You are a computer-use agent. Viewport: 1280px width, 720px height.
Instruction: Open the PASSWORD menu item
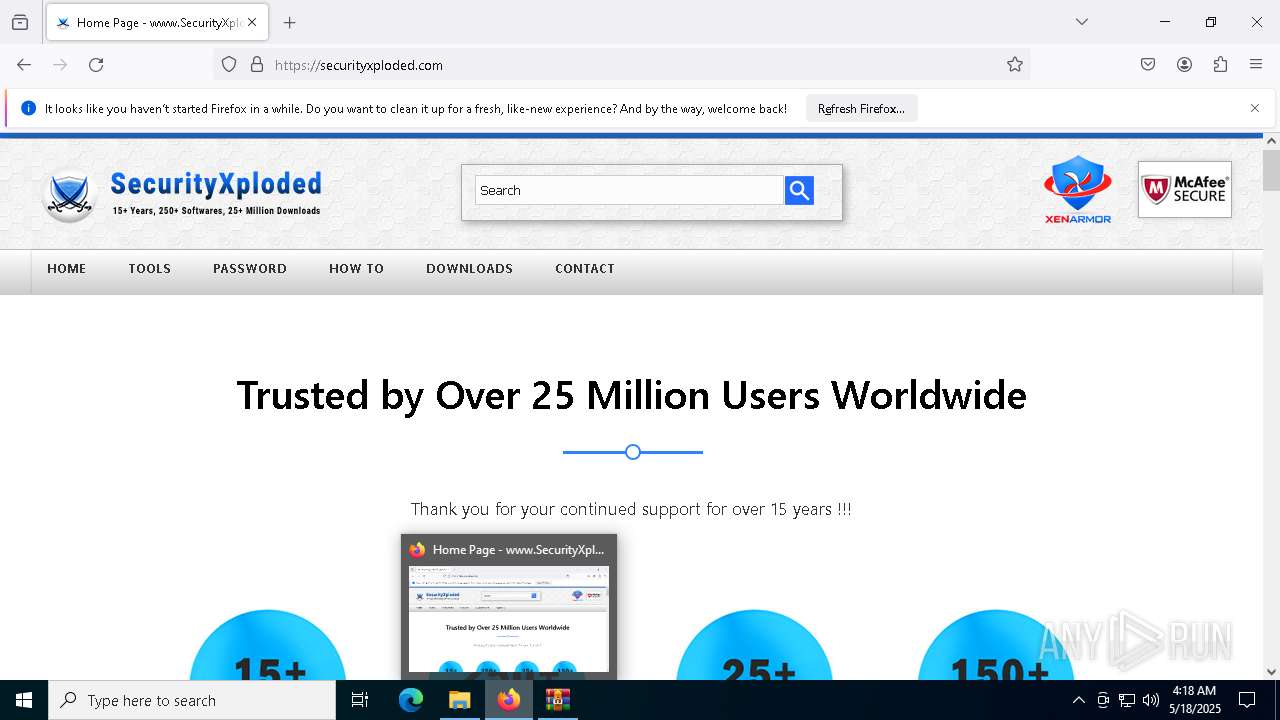(x=250, y=268)
